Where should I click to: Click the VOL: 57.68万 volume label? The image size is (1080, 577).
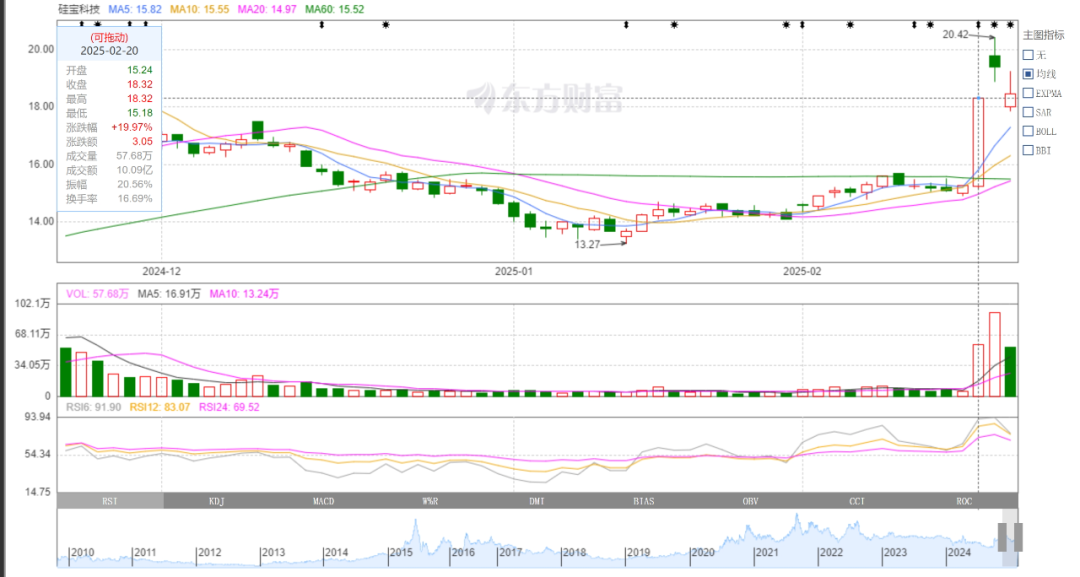click(97, 294)
